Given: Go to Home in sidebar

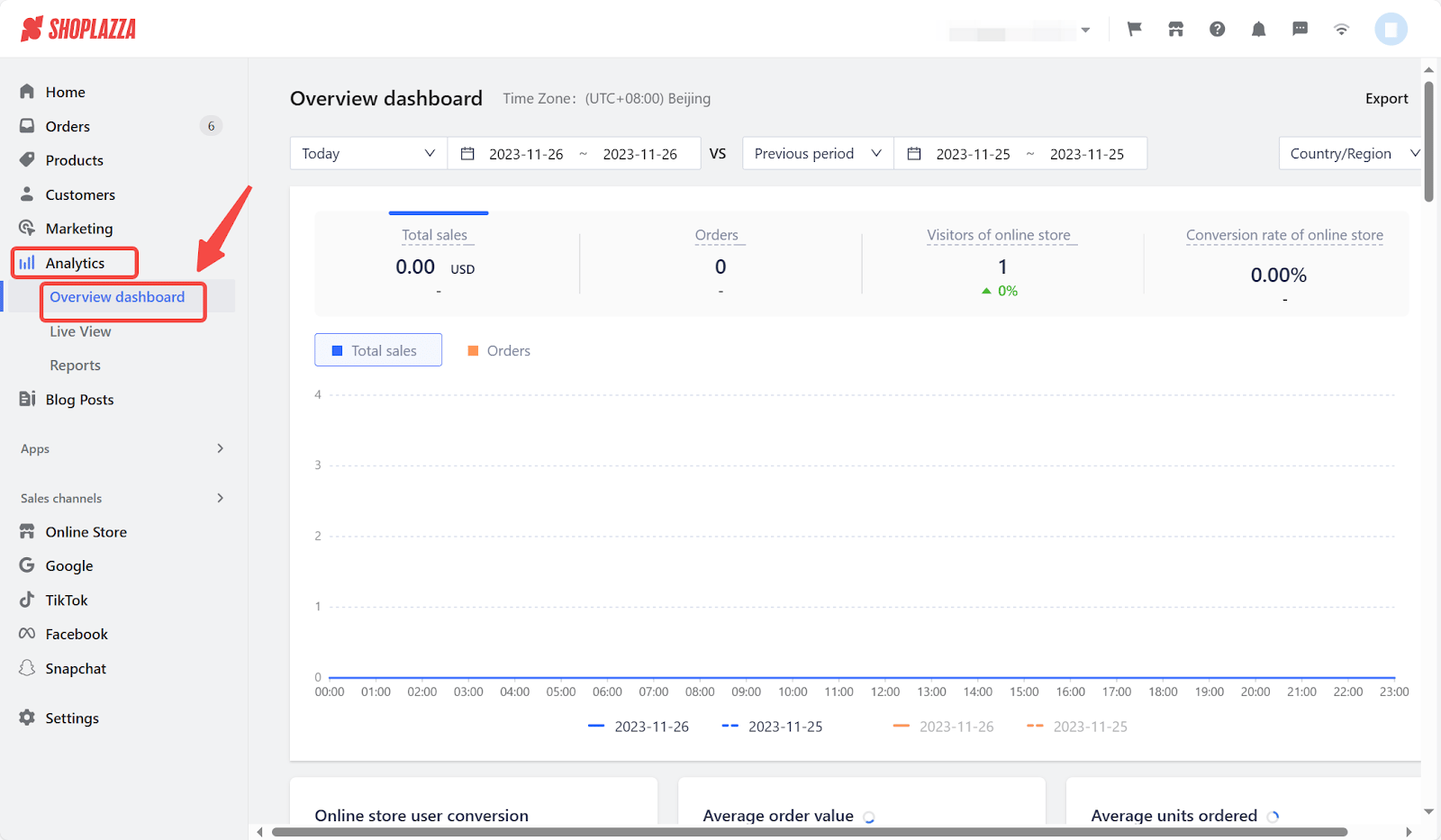Looking at the screenshot, I should 66,92.
